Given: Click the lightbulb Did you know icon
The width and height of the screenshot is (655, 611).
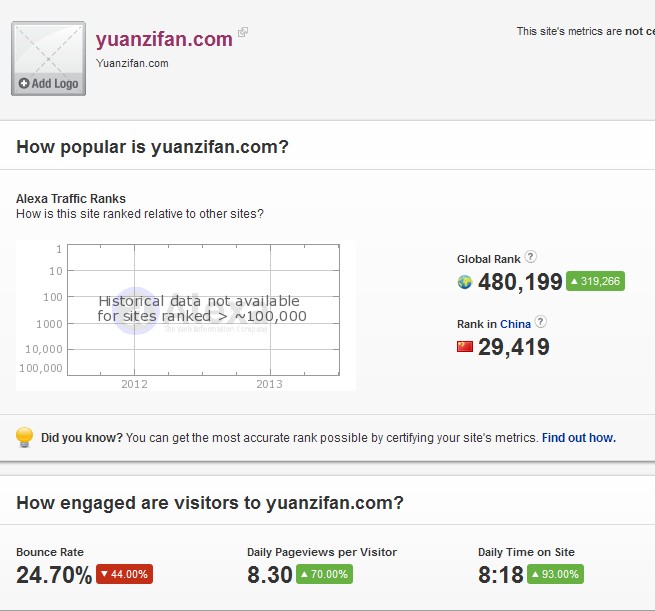Looking at the screenshot, I should point(25,438).
